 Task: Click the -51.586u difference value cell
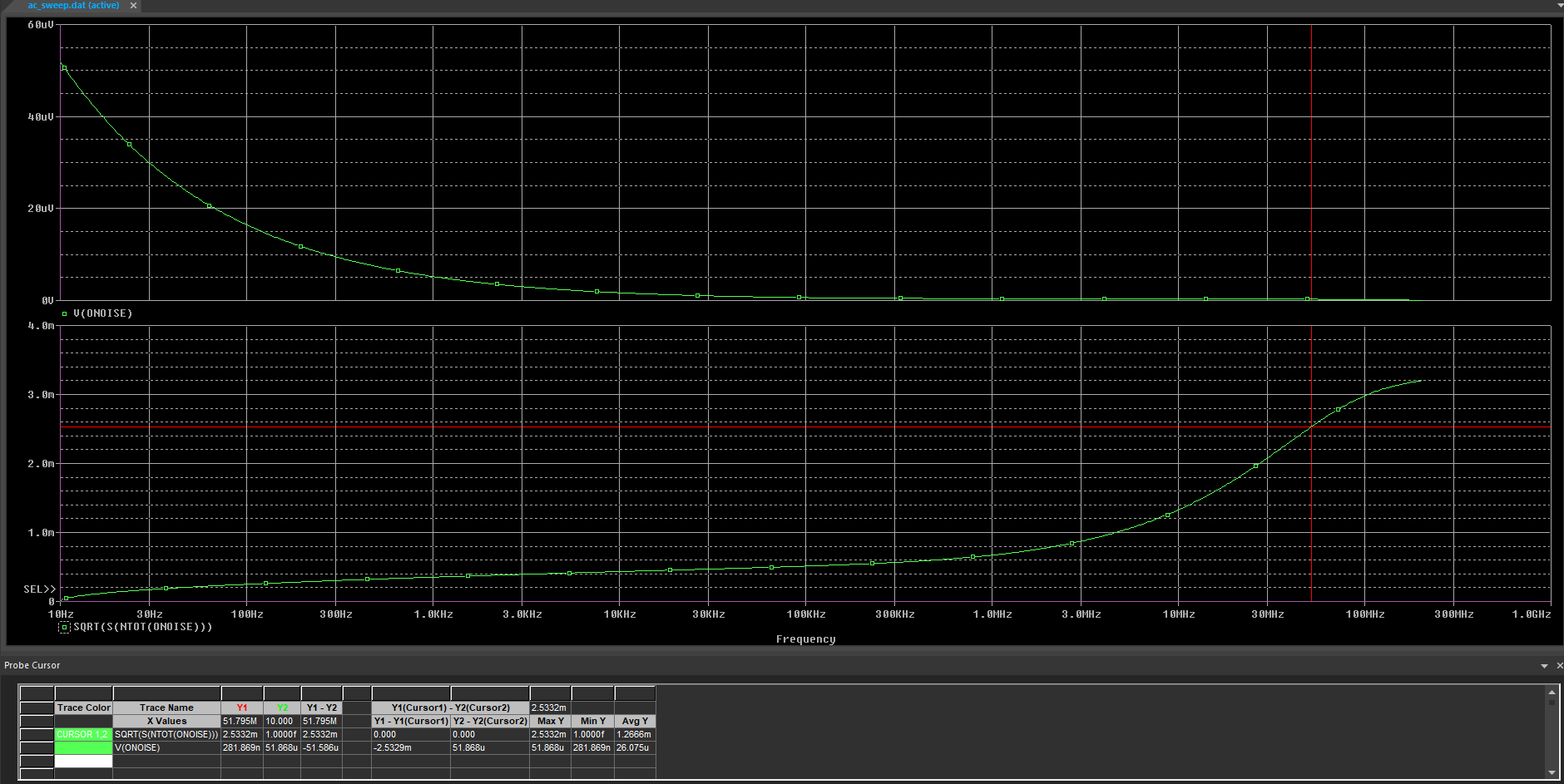pos(321,747)
